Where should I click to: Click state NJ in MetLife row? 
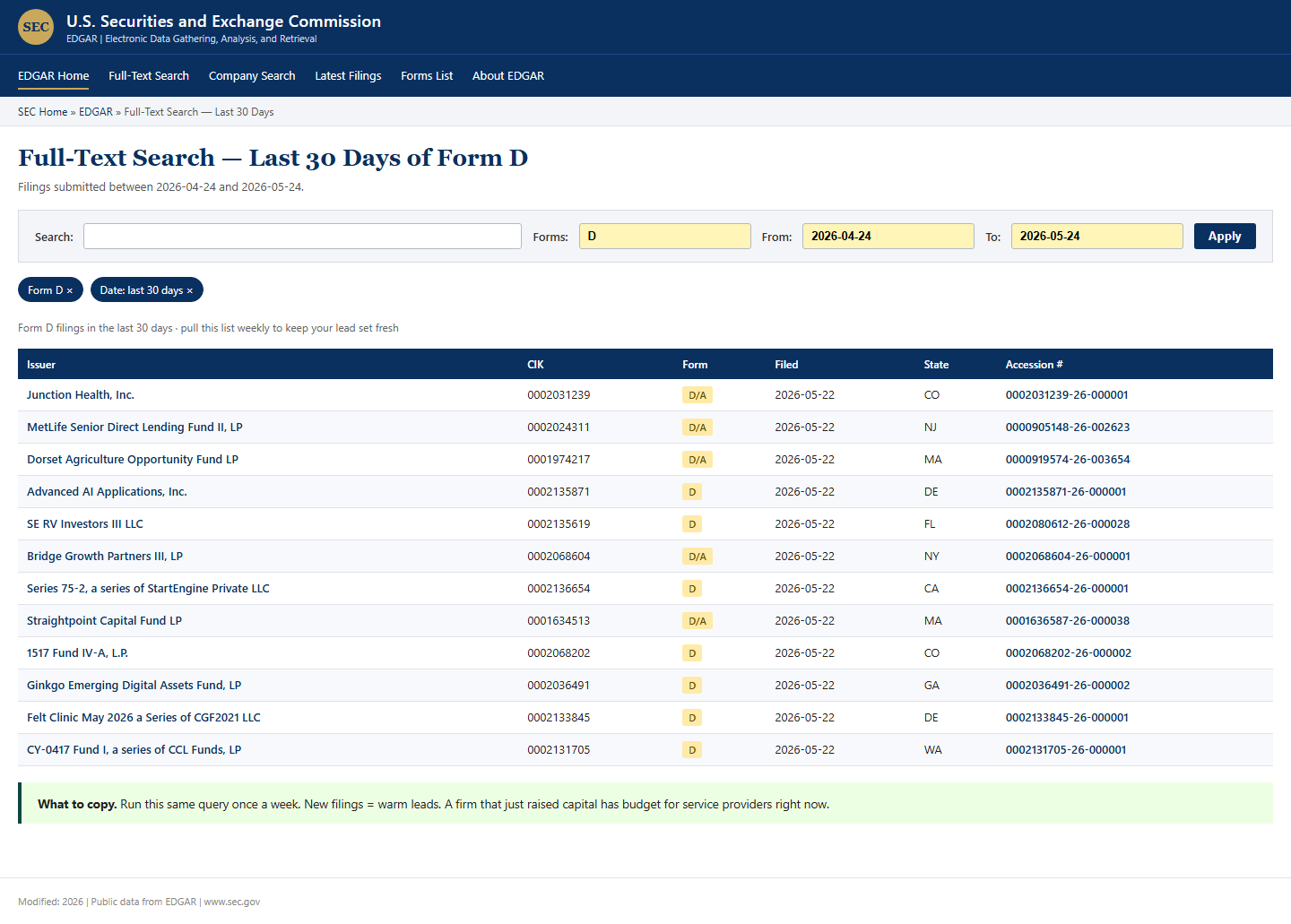pos(931,427)
